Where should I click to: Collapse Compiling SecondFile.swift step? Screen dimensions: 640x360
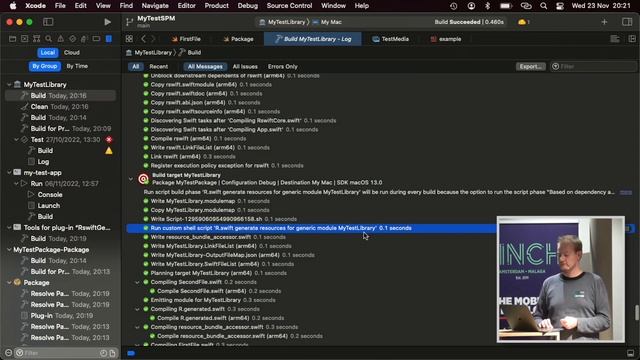coord(138,282)
